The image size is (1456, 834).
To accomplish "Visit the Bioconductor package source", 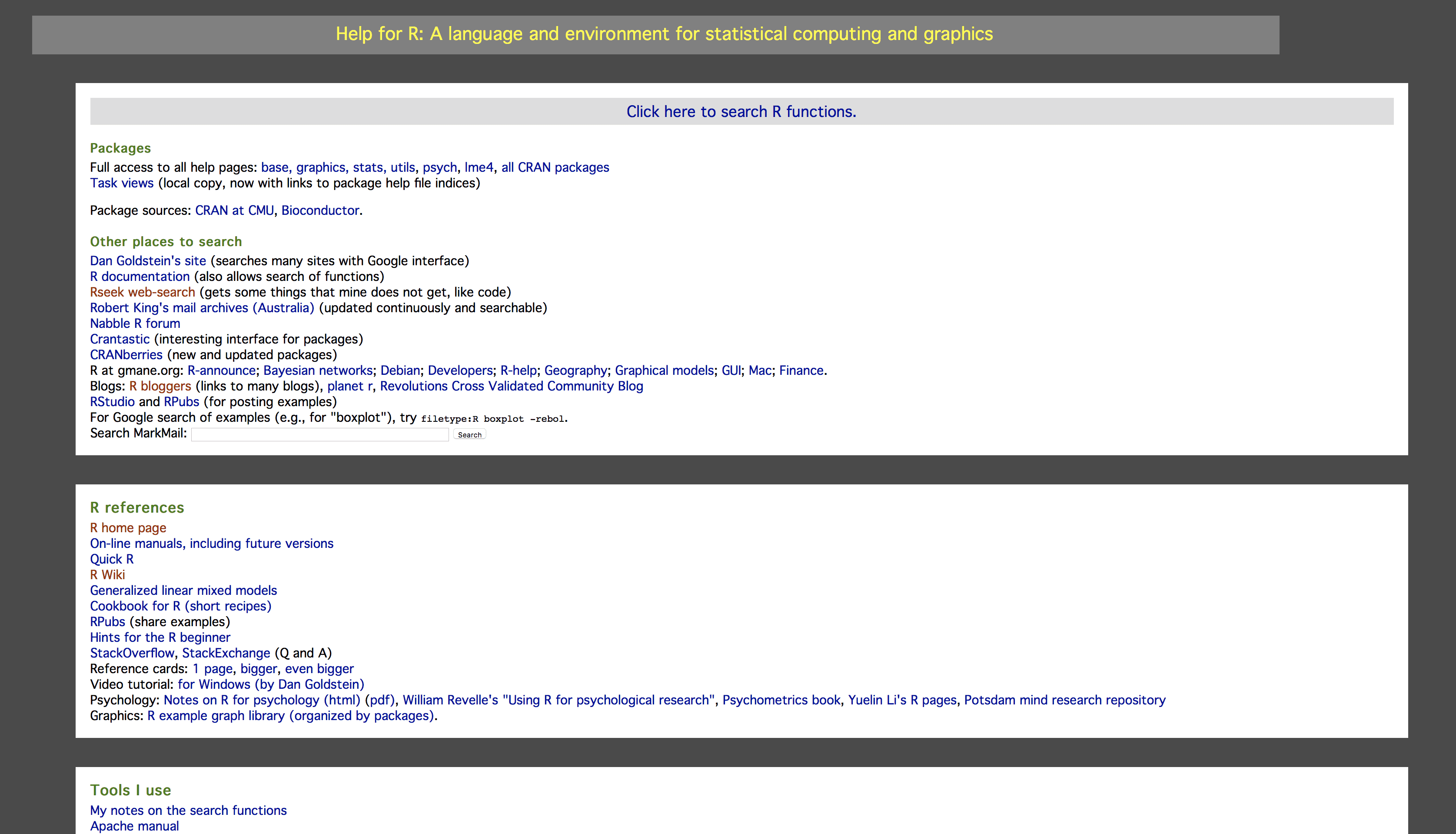I will tap(320, 210).
